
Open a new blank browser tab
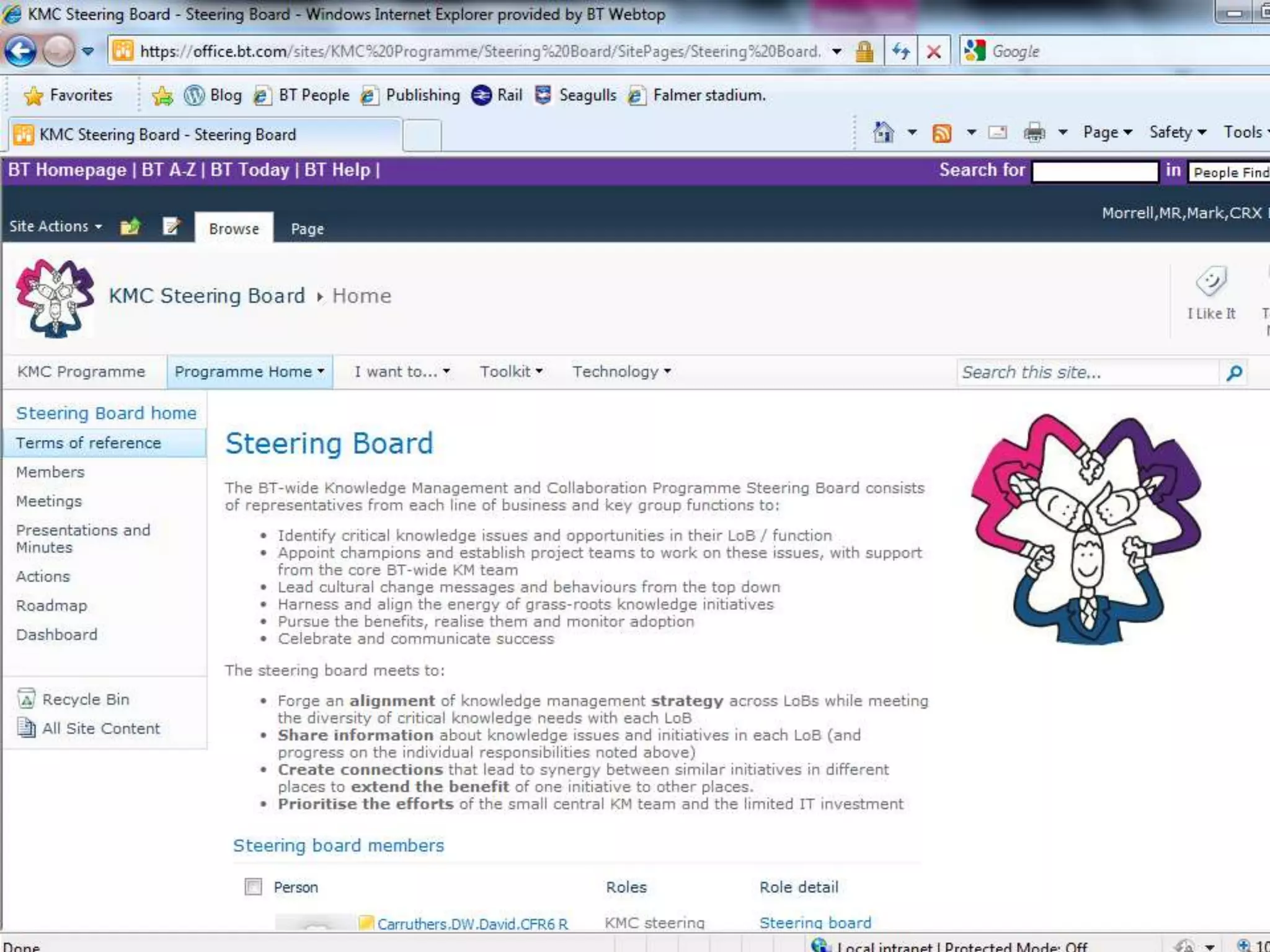pos(422,135)
